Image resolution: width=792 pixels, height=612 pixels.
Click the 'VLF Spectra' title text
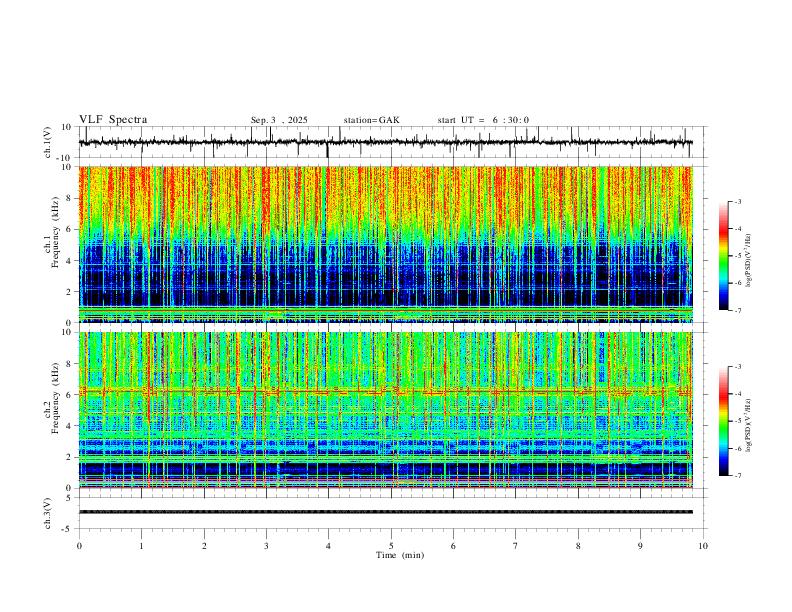pyautogui.click(x=113, y=120)
